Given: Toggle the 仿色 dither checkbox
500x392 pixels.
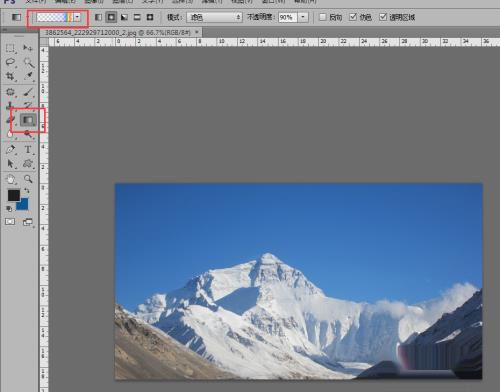Looking at the screenshot, I should [x=353, y=17].
